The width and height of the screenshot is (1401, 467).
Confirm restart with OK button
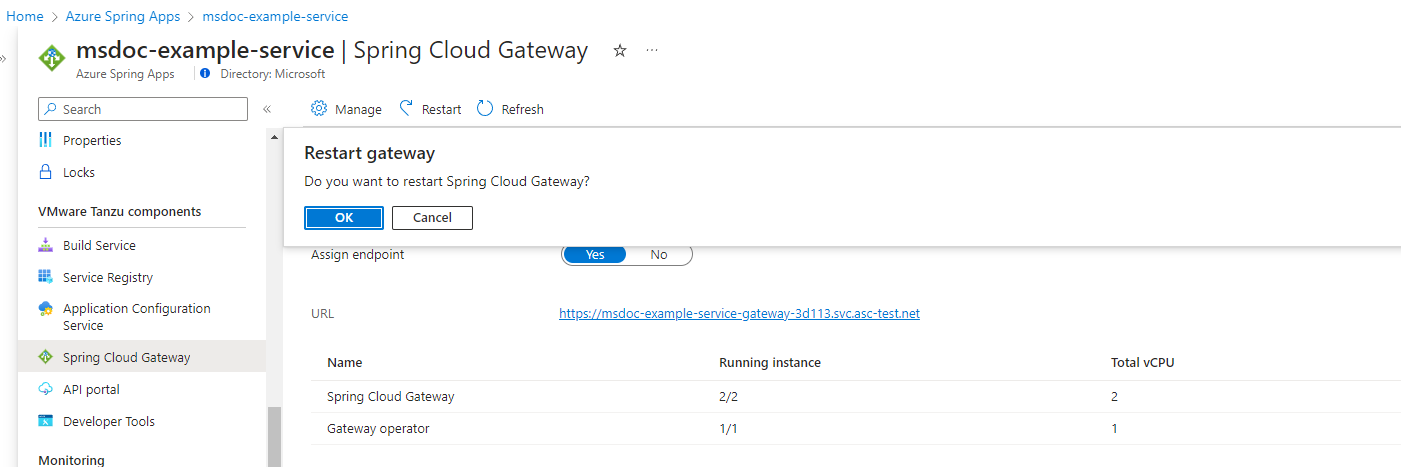click(343, 218)
